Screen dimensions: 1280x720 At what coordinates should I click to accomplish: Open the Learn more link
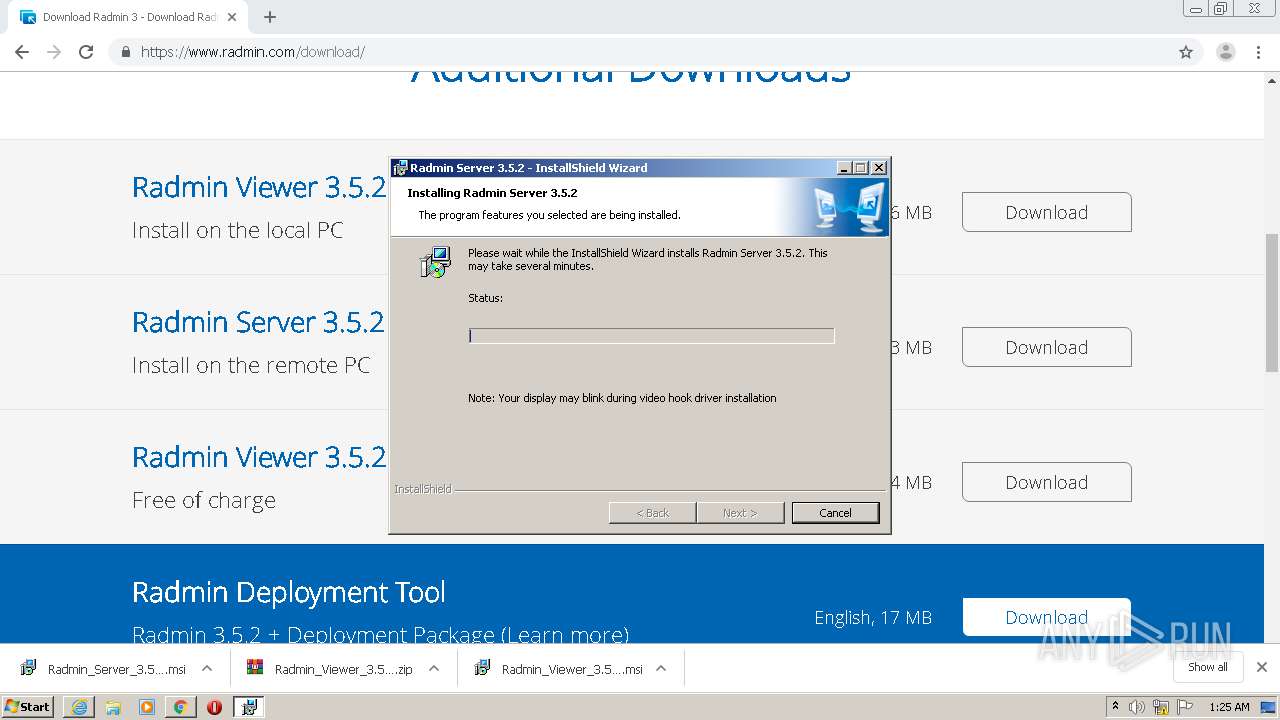[565, 634]
